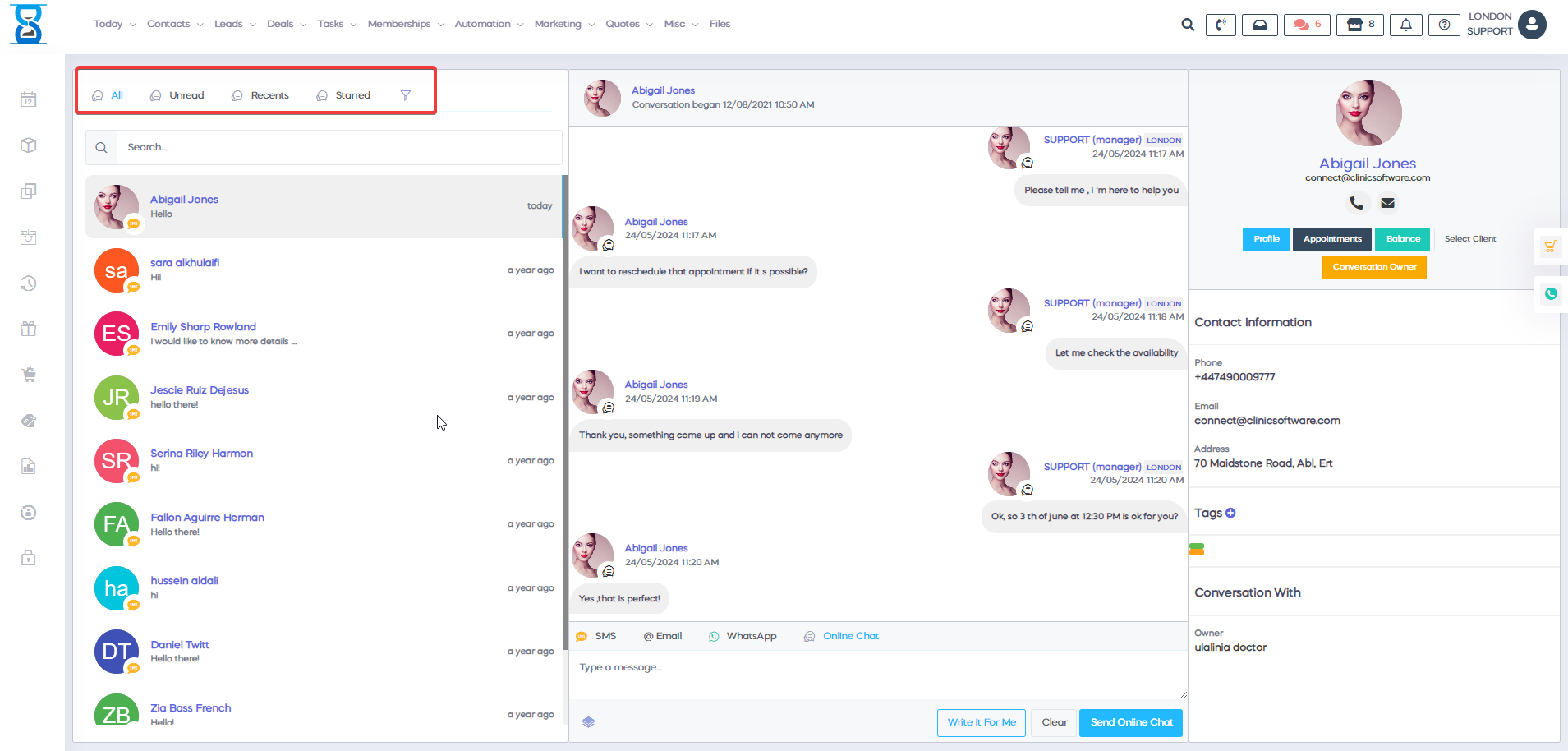Open the Marketing dropdown menu
This screenshot has width=1568, height=751.
coord(563,24)
